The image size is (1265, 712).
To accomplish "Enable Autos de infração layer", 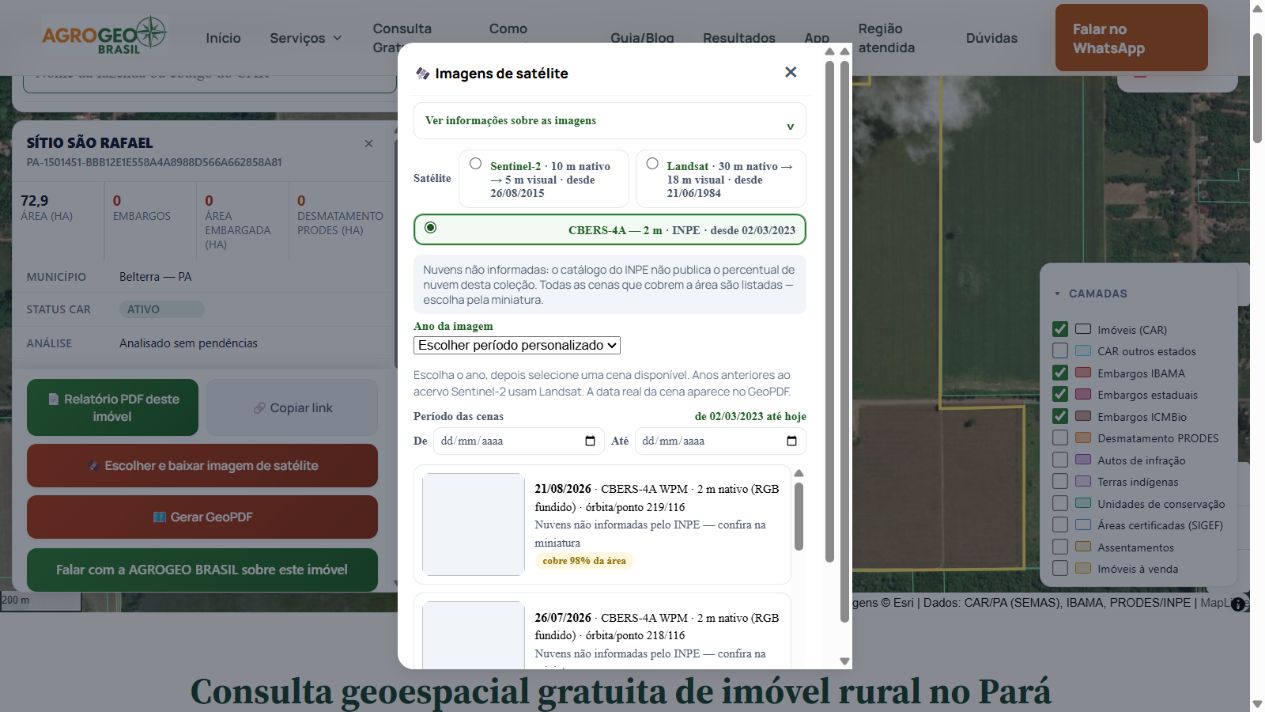I will click(1060, 460).
